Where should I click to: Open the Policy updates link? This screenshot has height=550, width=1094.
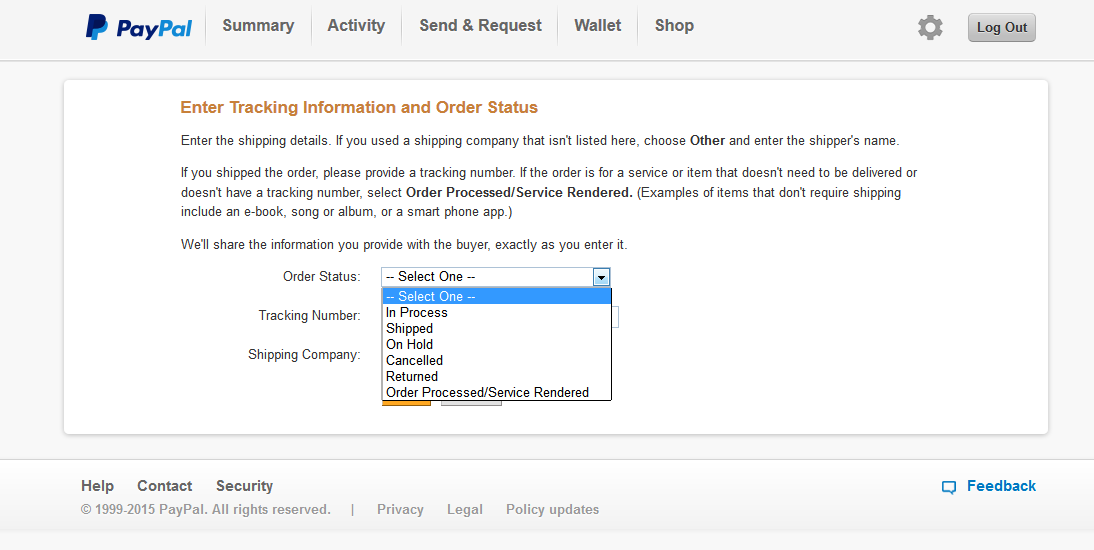point(552,510)
